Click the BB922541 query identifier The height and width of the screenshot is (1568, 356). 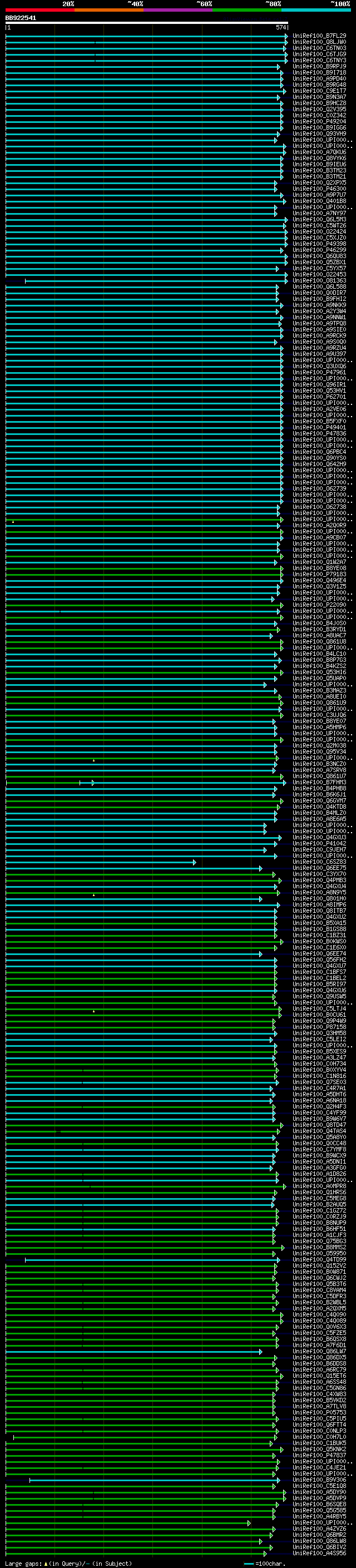coord(21,18)
